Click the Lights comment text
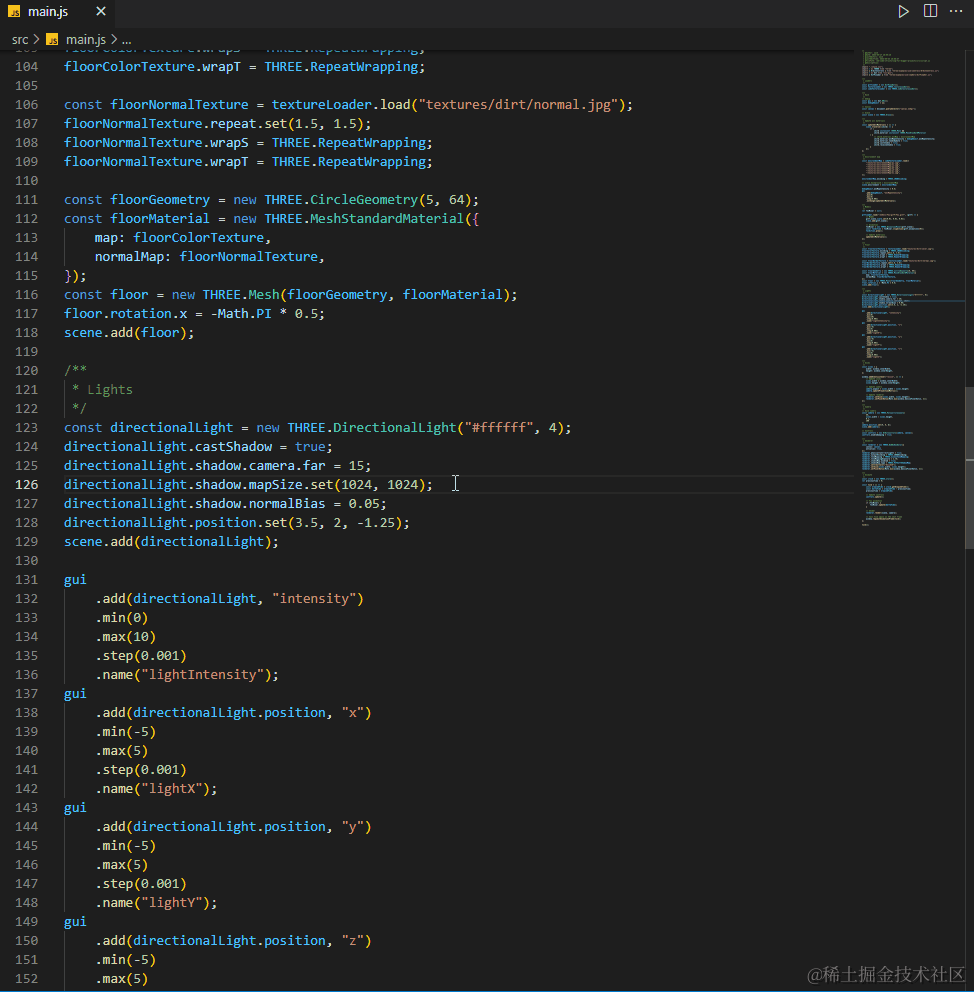974x992 pixels. pos(110,390)
